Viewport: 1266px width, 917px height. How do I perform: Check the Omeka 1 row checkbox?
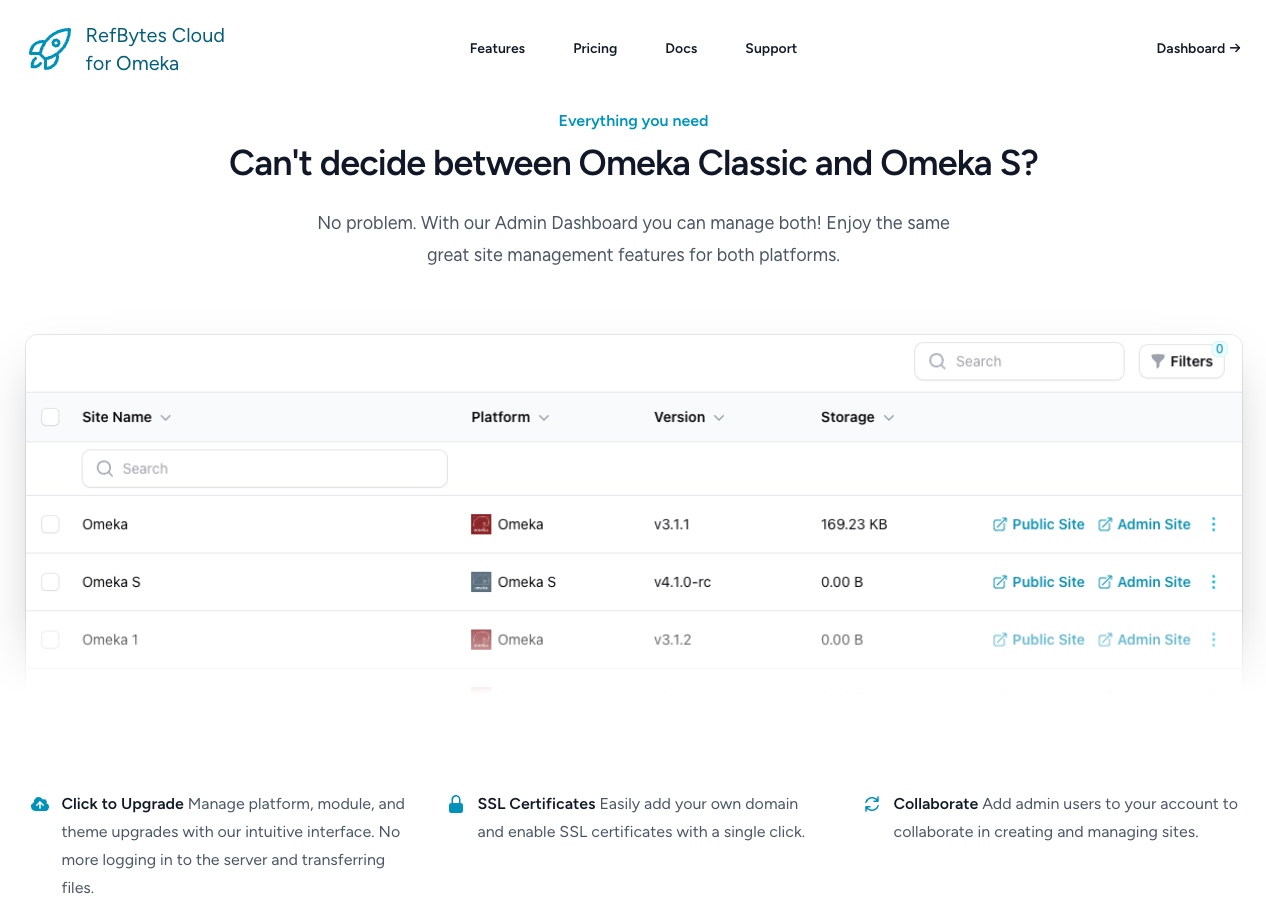pos(50,640)
